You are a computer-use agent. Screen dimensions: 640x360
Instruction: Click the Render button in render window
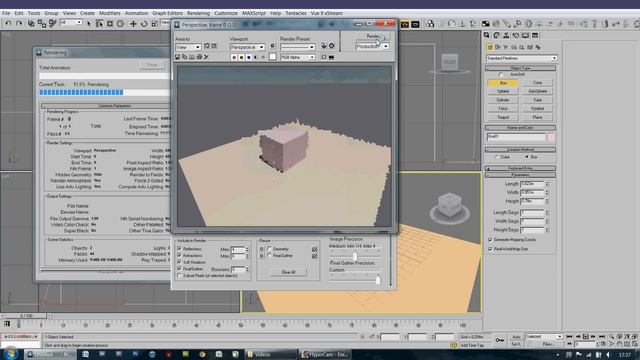[x=373, y=36]
